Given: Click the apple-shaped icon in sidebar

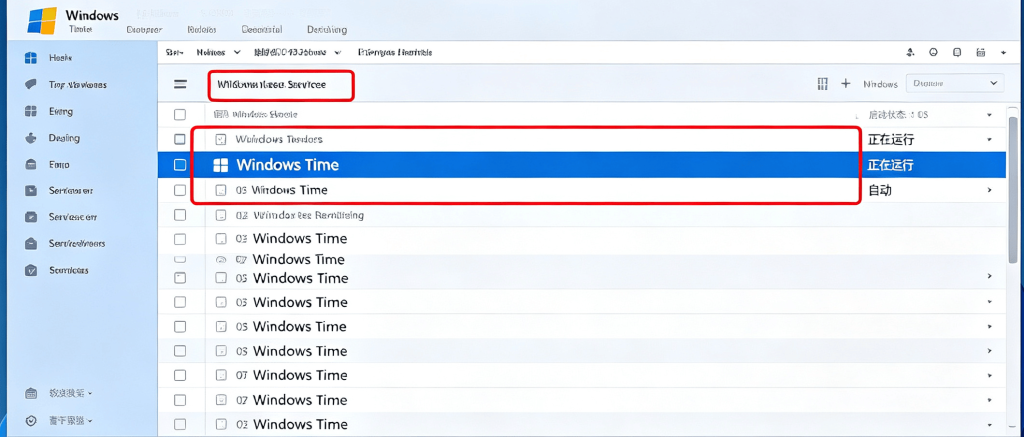Looking at the screenshot, I should [30, 138].
